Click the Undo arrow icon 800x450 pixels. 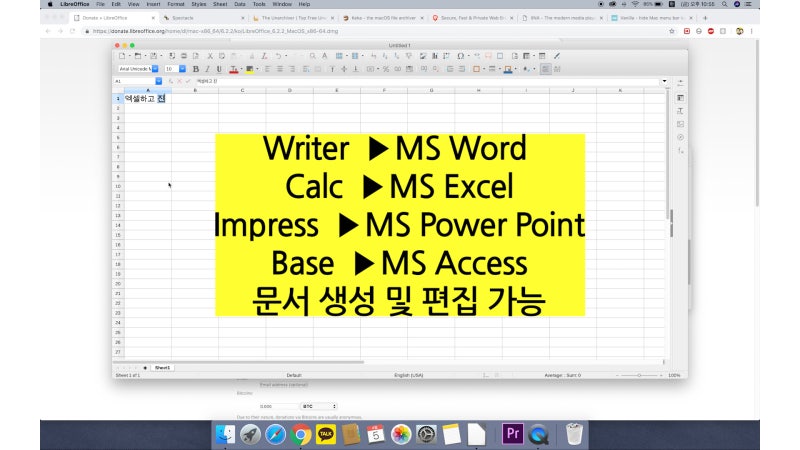point(278,56)
